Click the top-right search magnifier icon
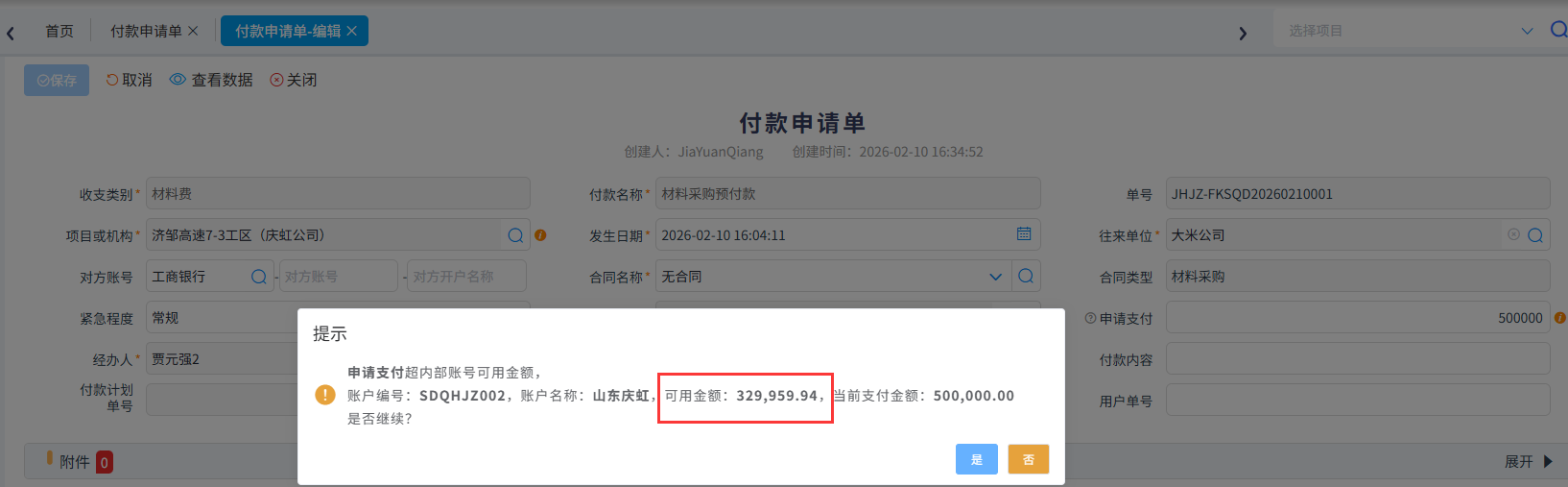Viewport: 1568px width, 487px height. [x=1558, y=31]
